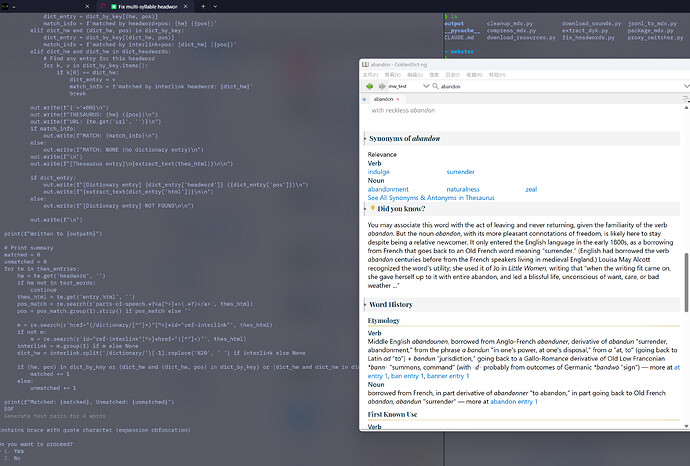Follow the 'zeal' synonym link
The width and height of the screenshot is (690, 466).
click(x=531, y=189)
